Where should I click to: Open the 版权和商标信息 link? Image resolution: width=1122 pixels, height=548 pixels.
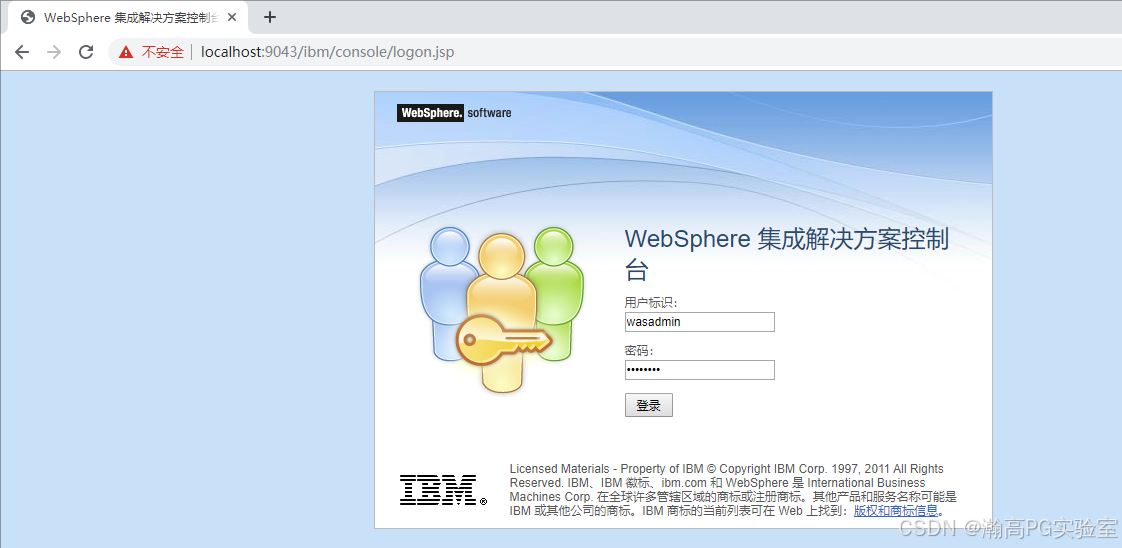[896, 511]
